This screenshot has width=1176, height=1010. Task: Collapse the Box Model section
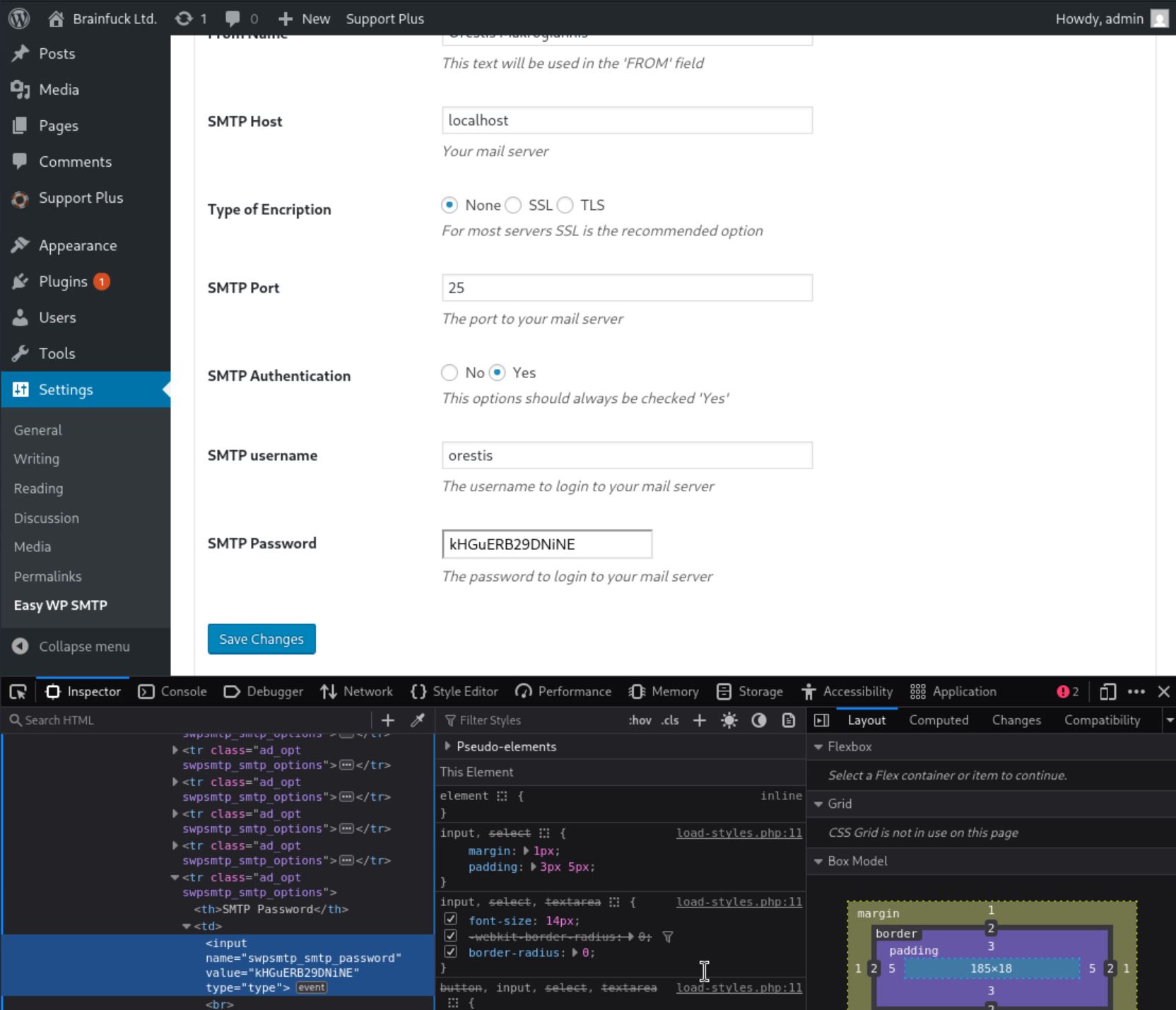click(x=818, y=862)
